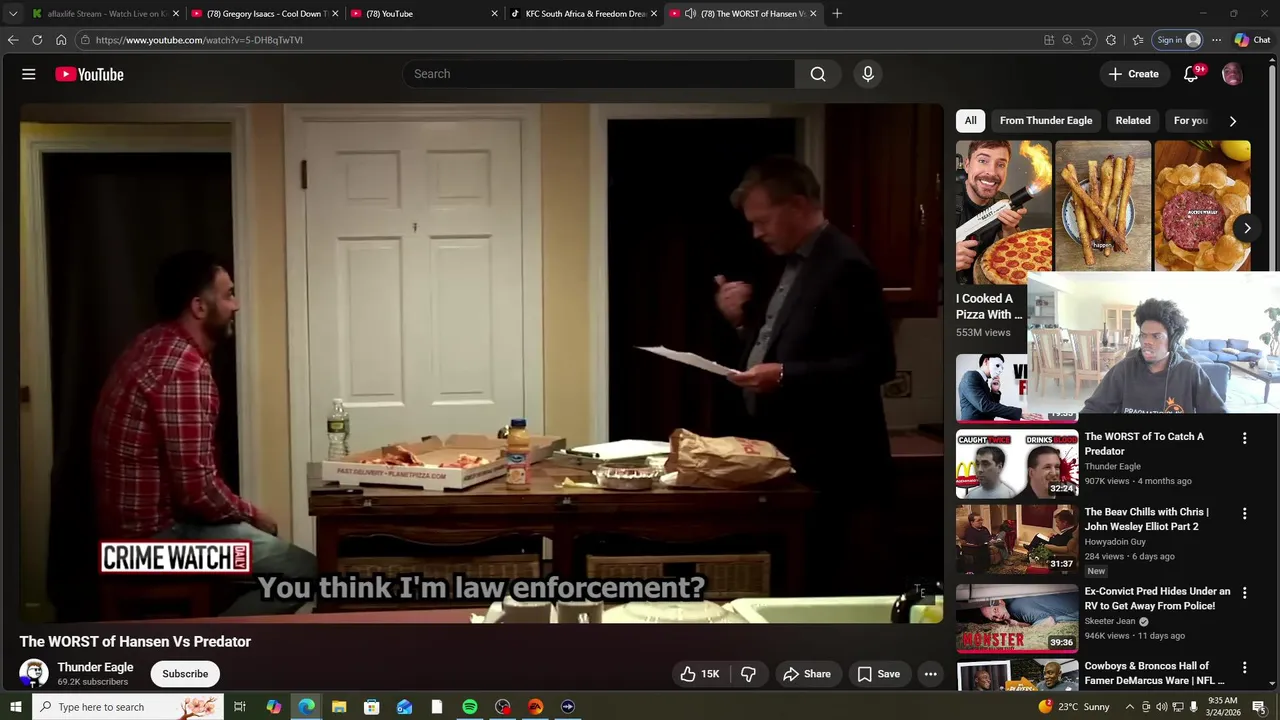The image size is (1280, 720).
Task: Open the weather widget 23°C Sunny
Action: click(1074, 707)
